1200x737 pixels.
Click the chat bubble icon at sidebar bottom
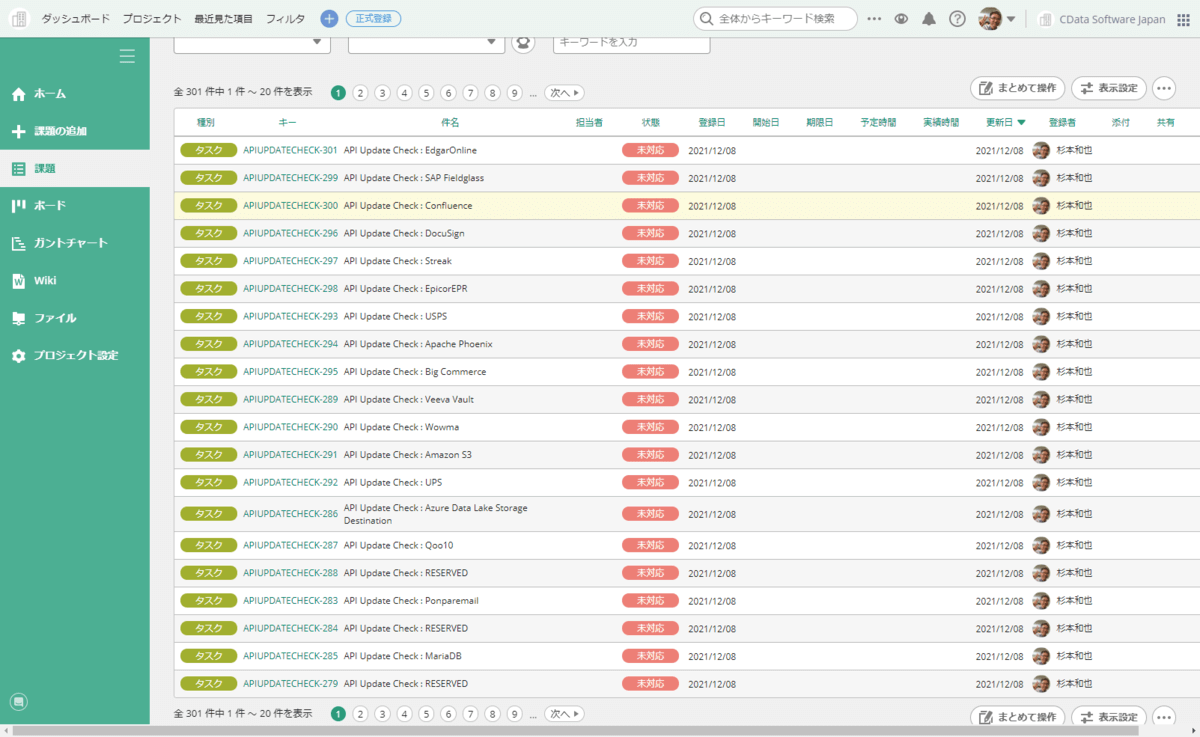18,702
